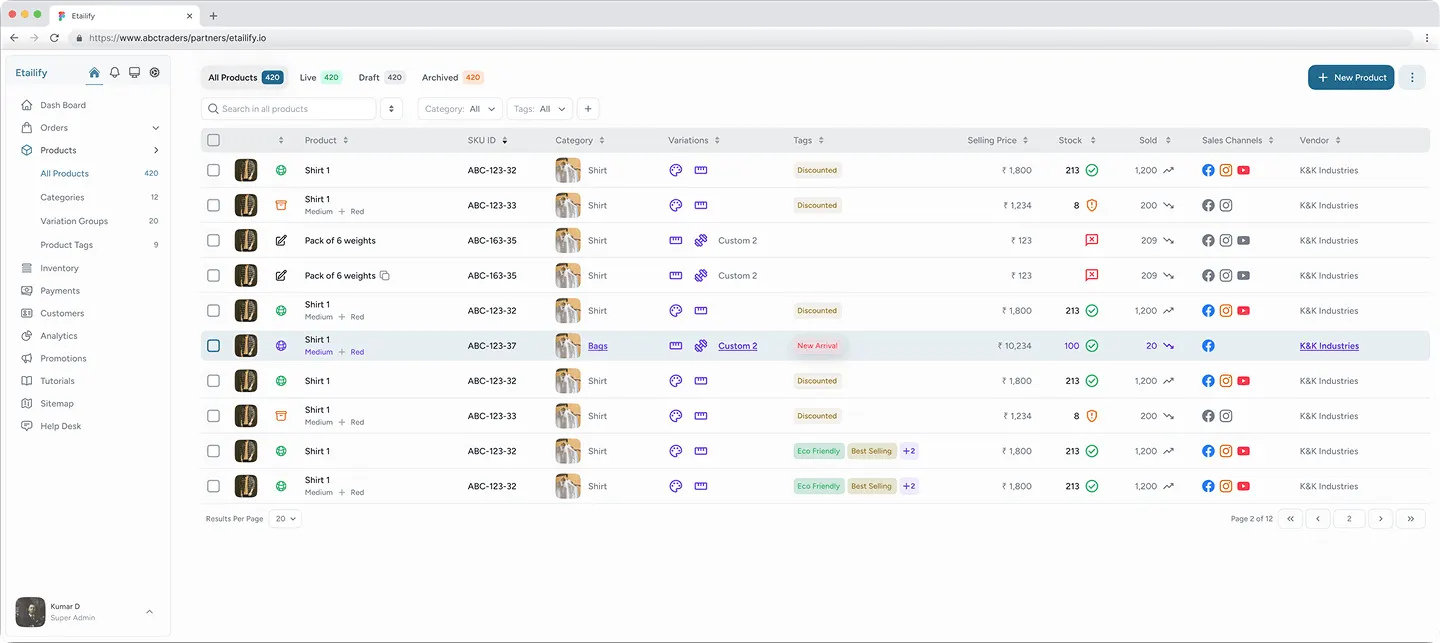Expand user menu chevron beside Kumar D
This screenshot has height=643, width=1440.
point(149,611)
